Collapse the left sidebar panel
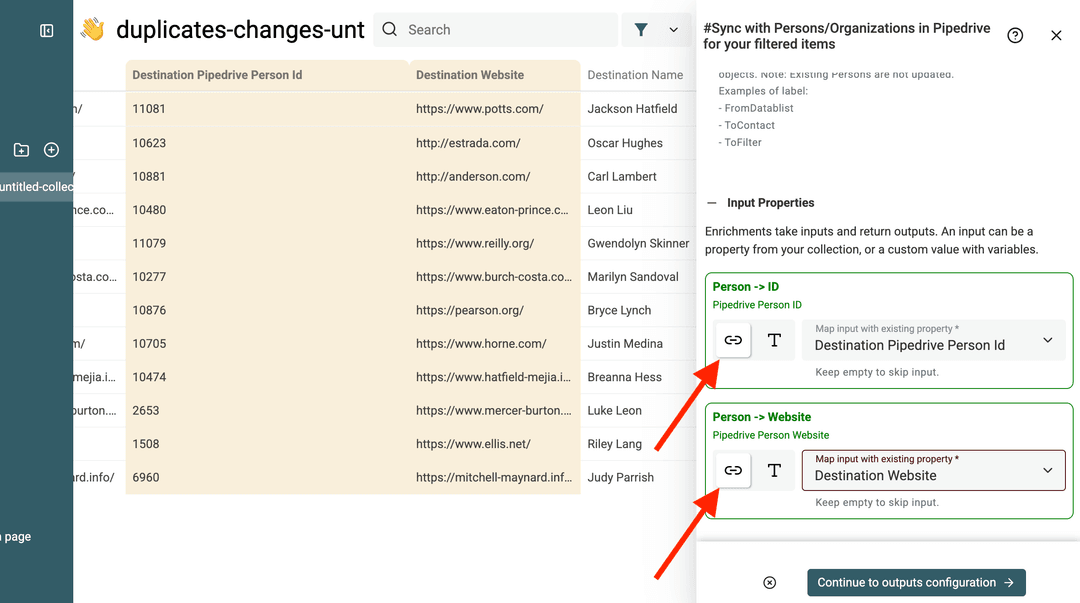Image resolution: width=1080 pixels, height=603 pixels. 46,30
